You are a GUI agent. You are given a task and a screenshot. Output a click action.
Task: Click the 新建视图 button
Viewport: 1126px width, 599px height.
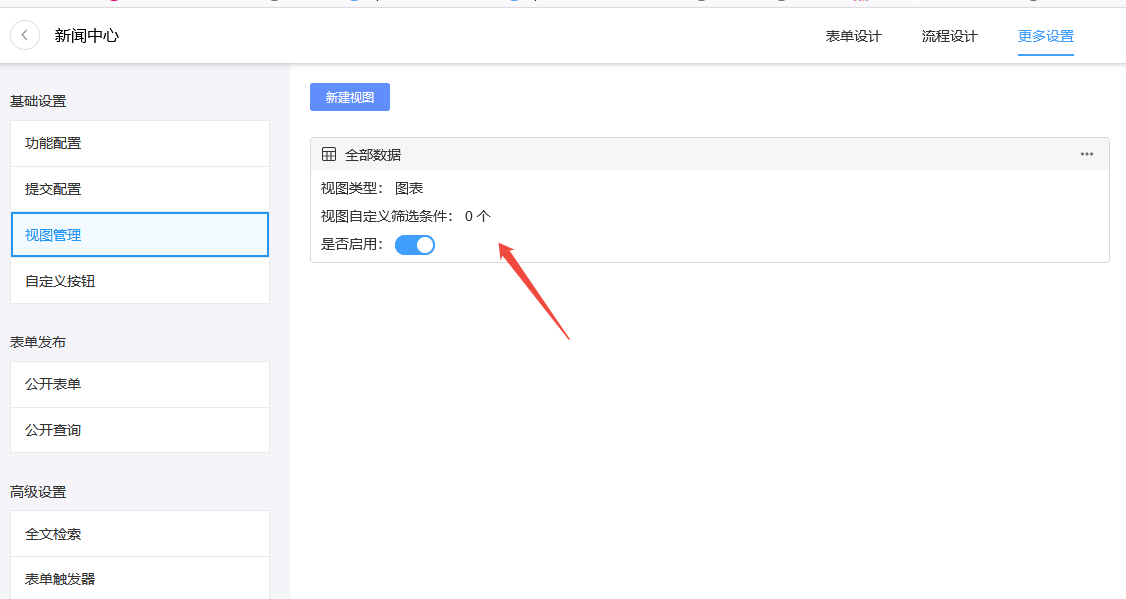point(350,97)
